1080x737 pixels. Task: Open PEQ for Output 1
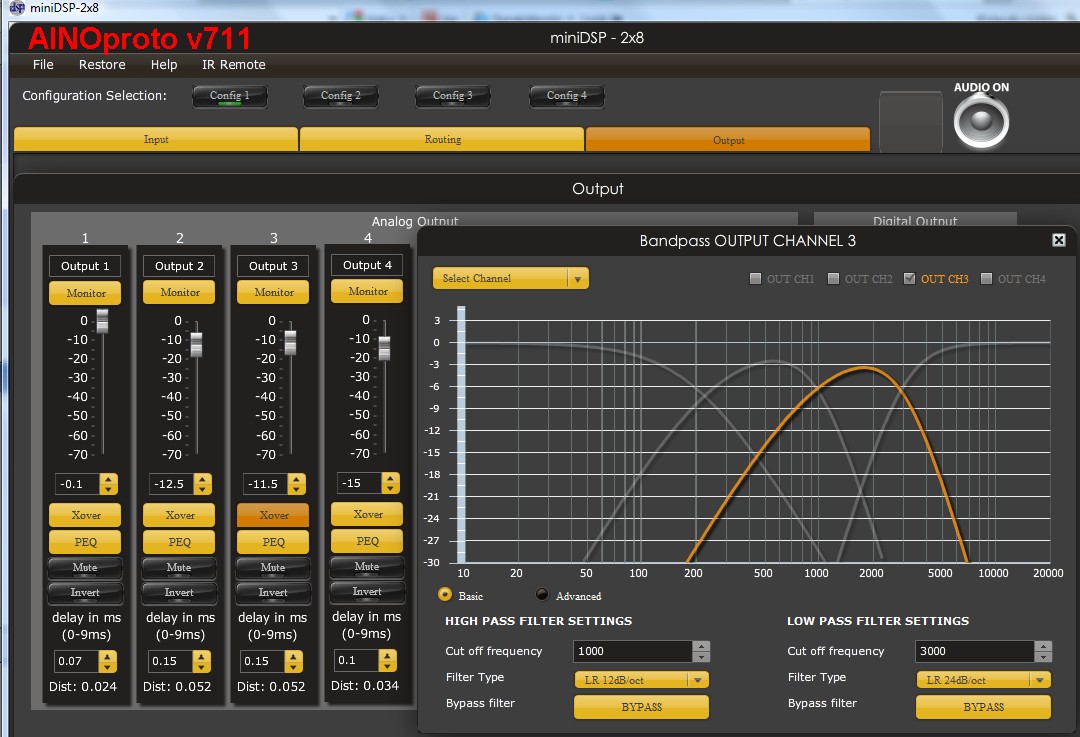(x=85, y=542)
